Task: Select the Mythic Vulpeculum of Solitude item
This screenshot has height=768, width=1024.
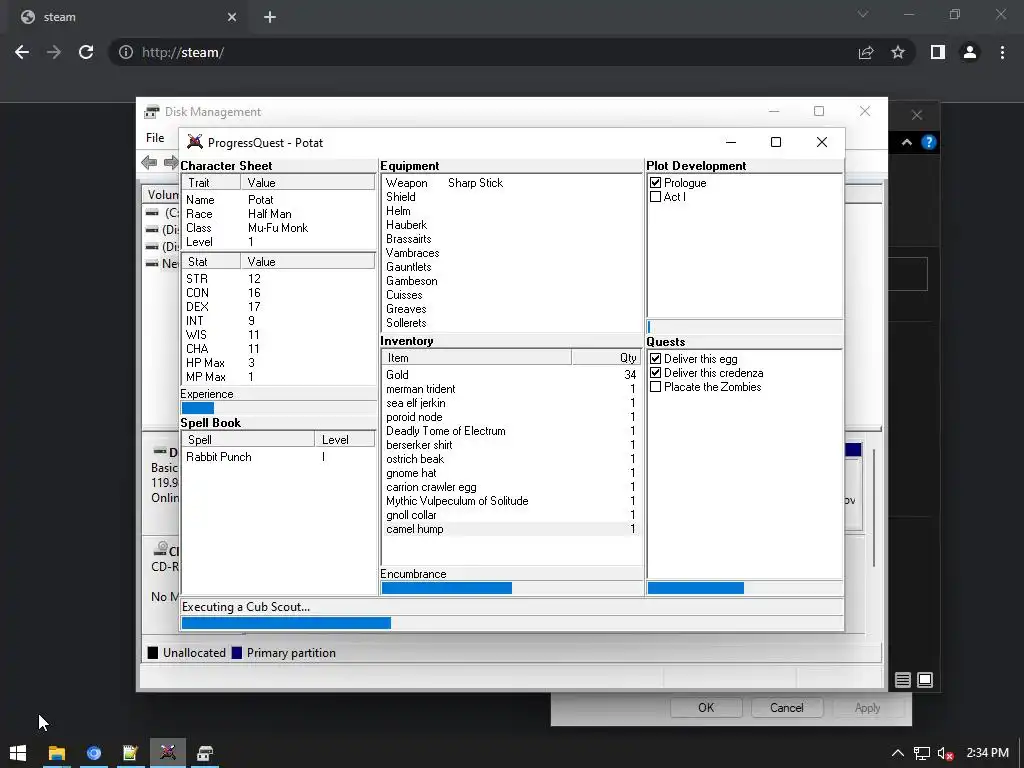Action: click(x=511, y=501)
